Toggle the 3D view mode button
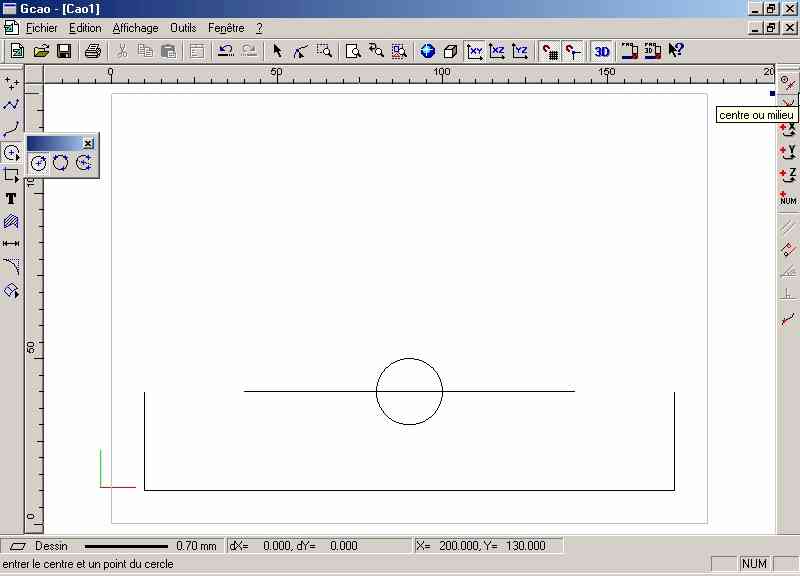Viewport: 800px width, 576px height. point(601,51)
